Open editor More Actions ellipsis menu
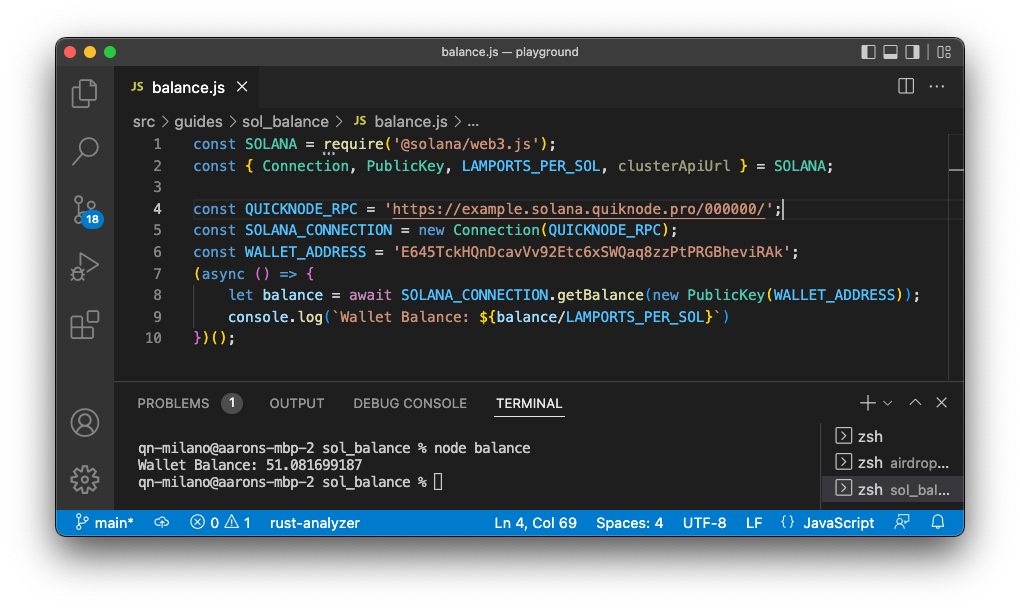Viewport: 1020px width, 610px height. coord(937,86)
